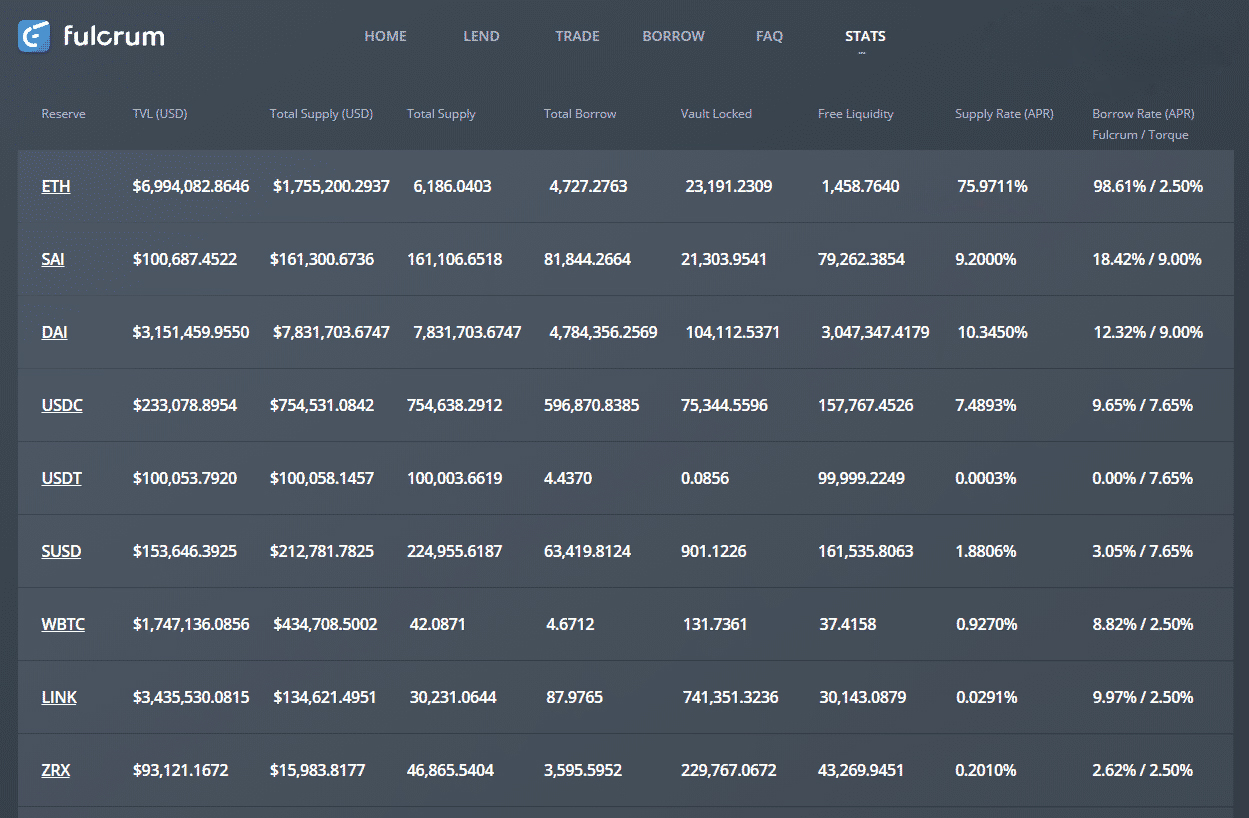Click DAI vault locked 104,112.5371
Viewport: 1249px width, 818px height.
pyautogui.click(x=733, y=332)
